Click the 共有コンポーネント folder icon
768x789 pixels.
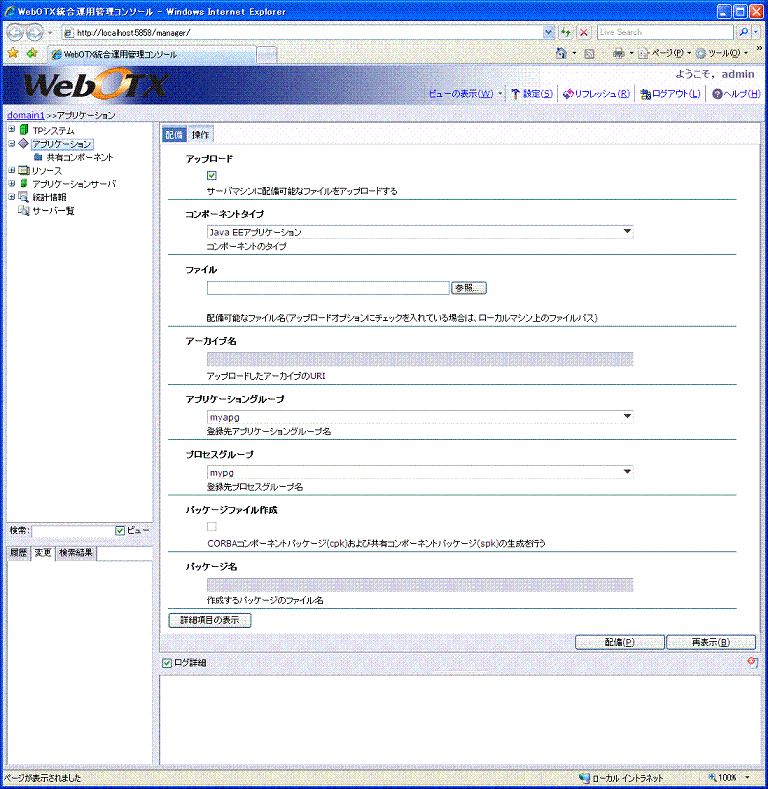click(38, 157)
